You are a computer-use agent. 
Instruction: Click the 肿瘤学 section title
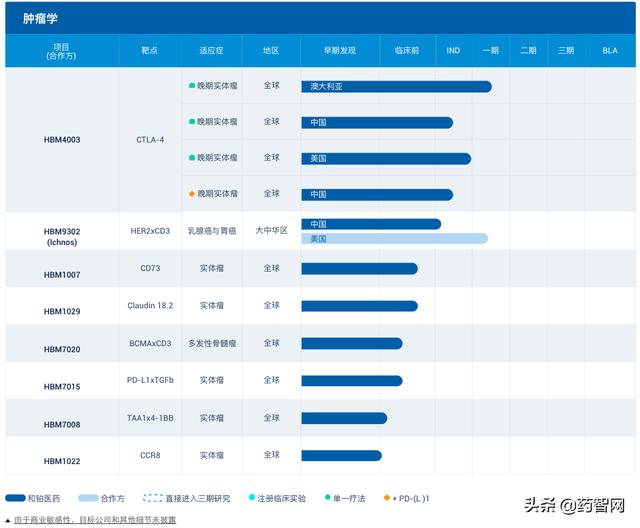(40, 18)
